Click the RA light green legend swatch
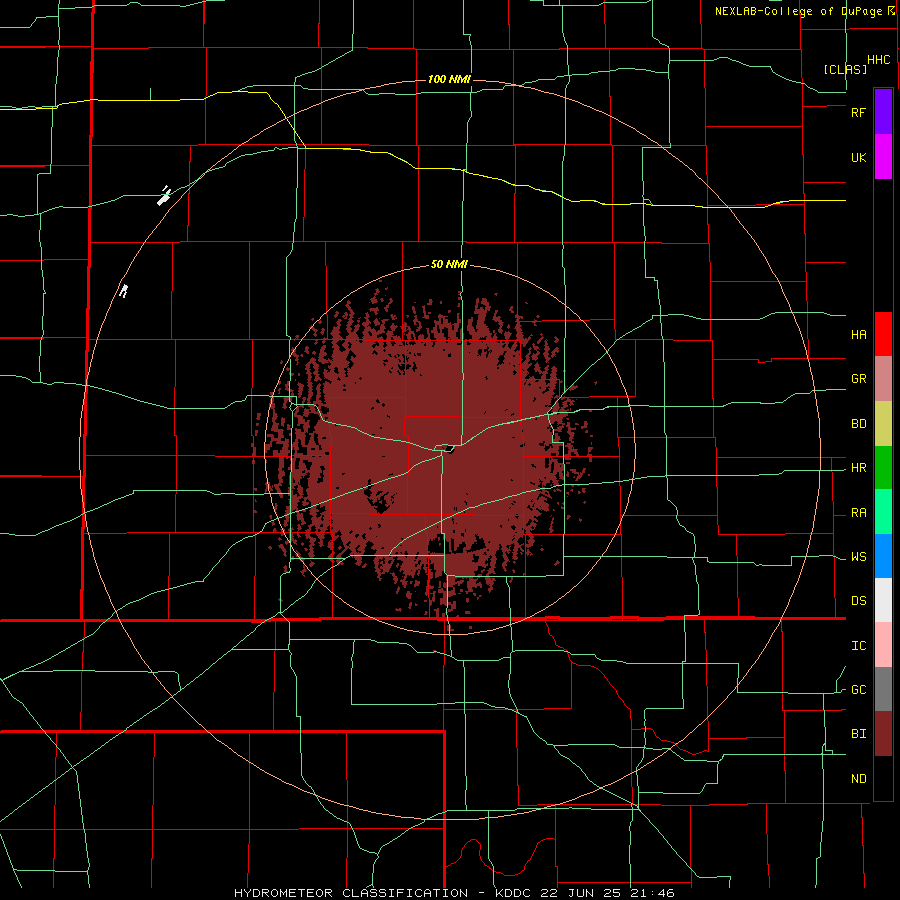 [883, 512]
